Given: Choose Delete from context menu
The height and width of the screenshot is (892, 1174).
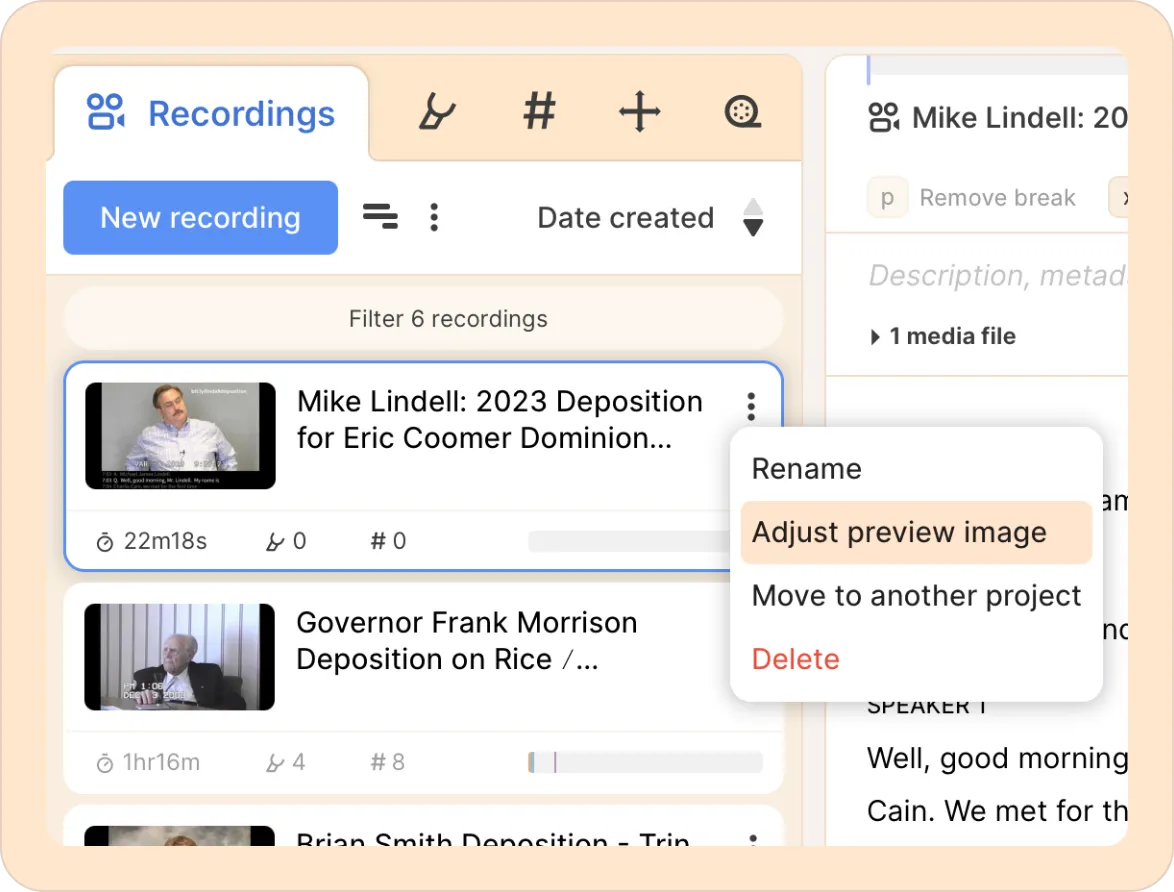Looking at the screenshot, I should click(x=795, y=659).
